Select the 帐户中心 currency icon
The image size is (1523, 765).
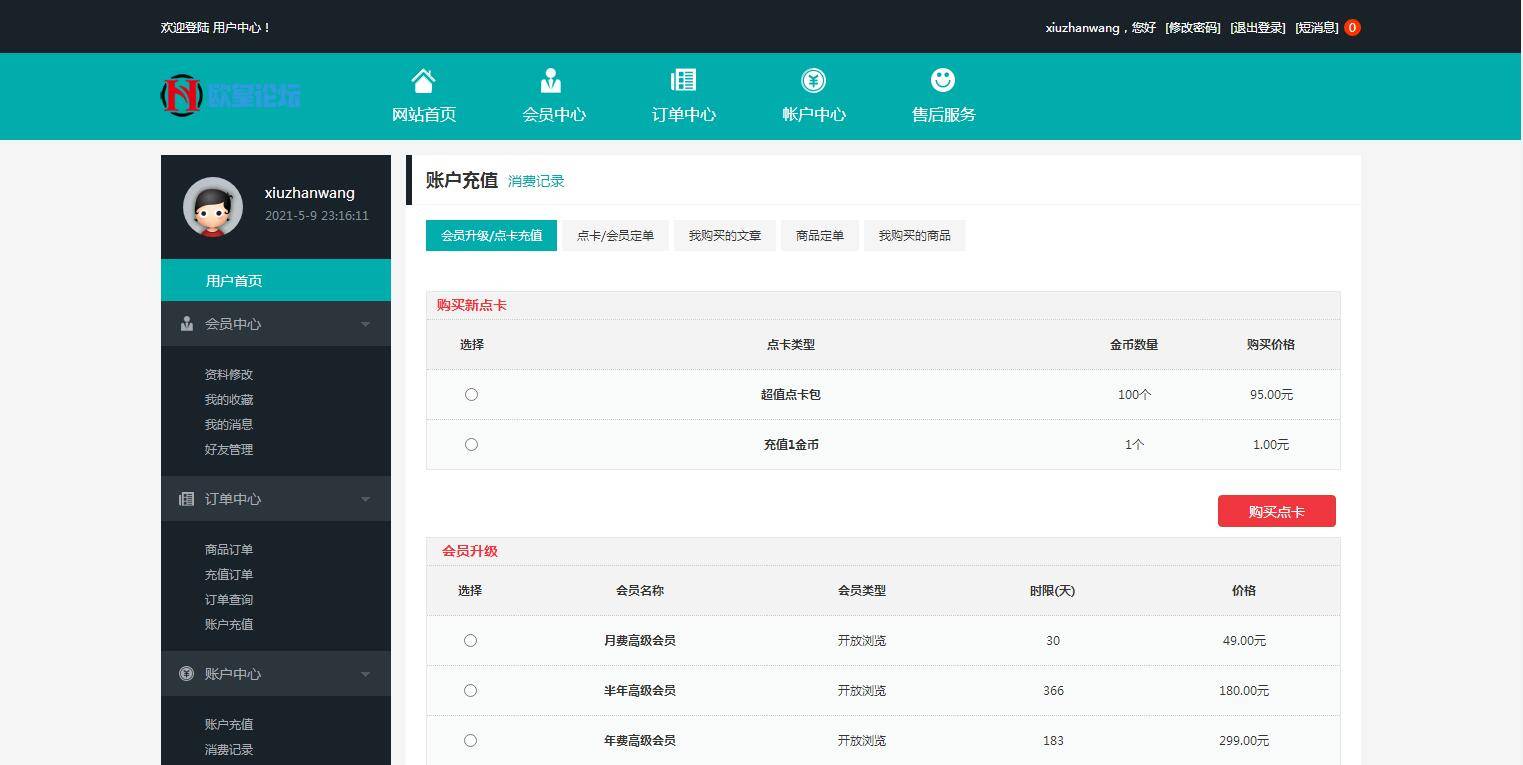coord(813,79)
